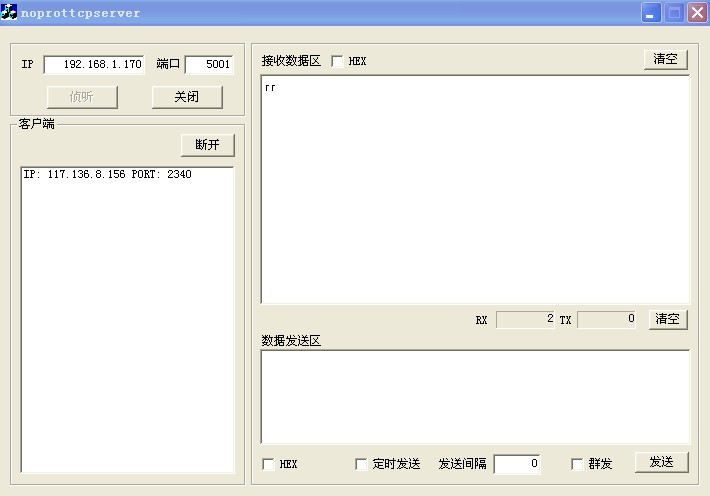Click the noprottcpserver app icon in title bar
This screenshot has width=710, height=496.
10,13
